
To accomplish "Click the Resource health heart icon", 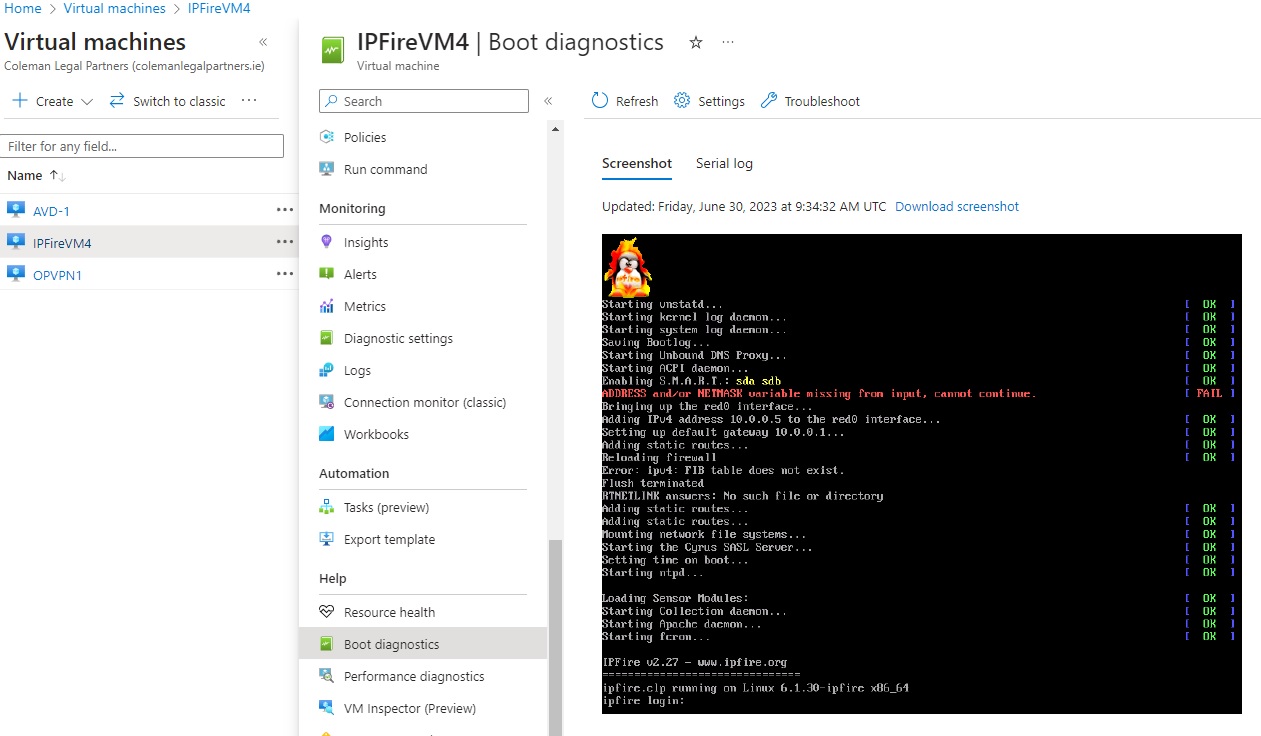I will coord(326,612).
